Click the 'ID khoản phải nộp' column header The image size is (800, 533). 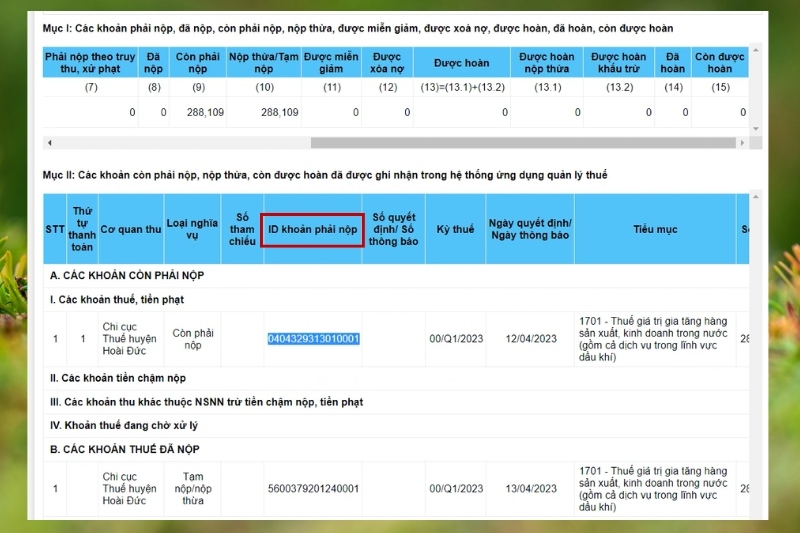(x=313, y=229)
